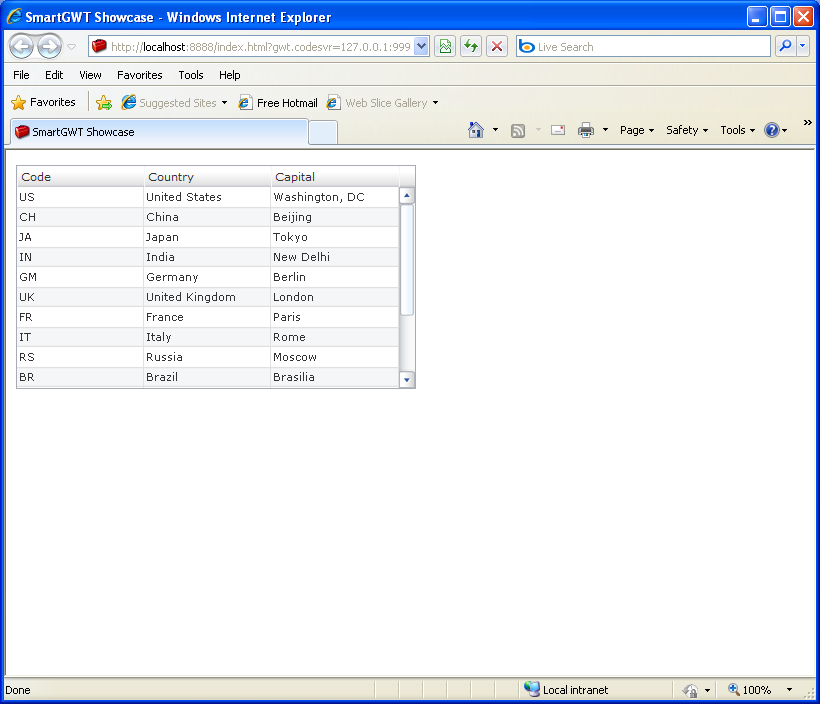Expand Web Slice Gallery dropdown arrow
820x704 pixels.
[435, 103]
